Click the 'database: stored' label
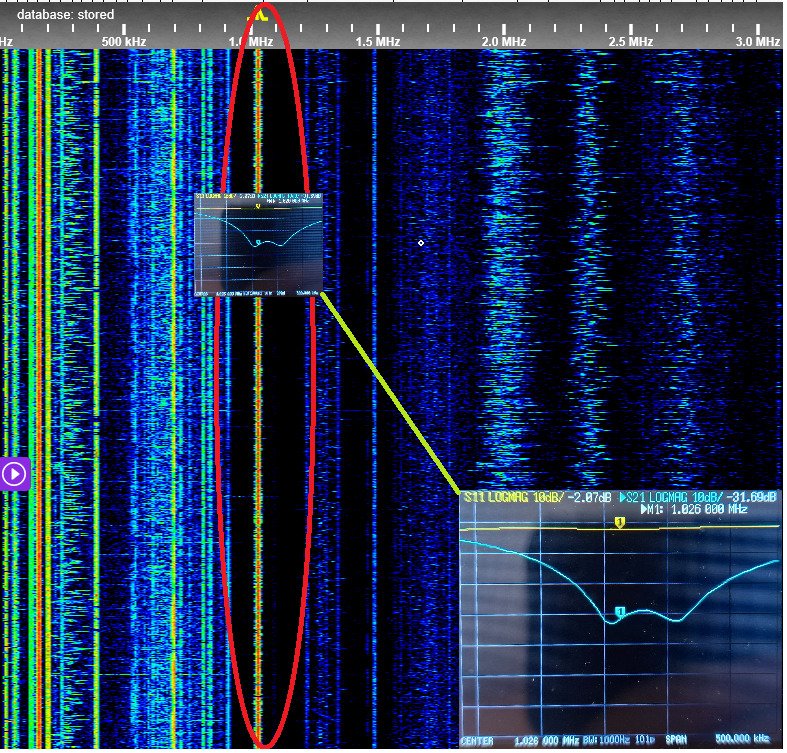 point(65,15)
